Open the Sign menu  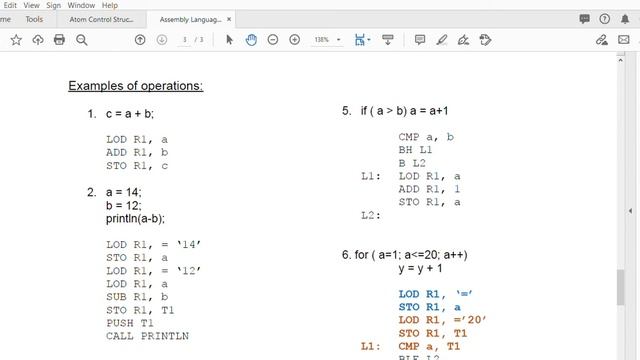coord(53,5)
